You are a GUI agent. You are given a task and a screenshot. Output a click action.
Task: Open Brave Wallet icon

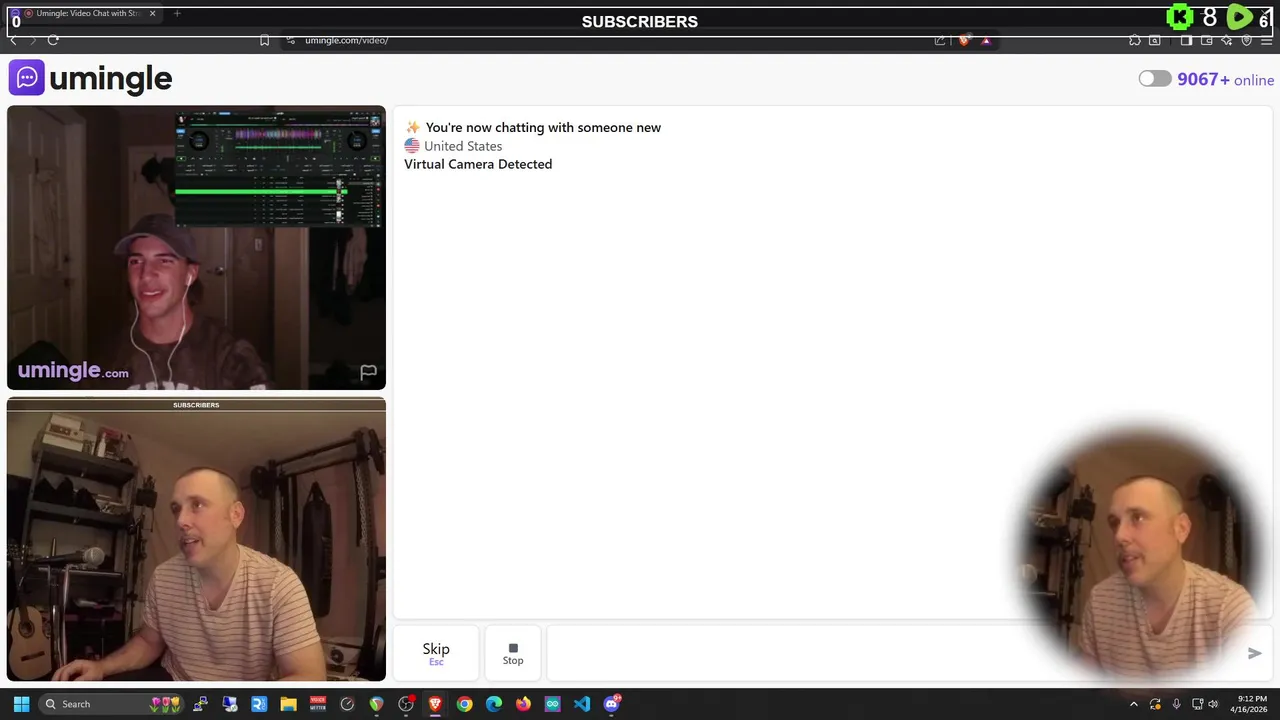click(1207, 40)
